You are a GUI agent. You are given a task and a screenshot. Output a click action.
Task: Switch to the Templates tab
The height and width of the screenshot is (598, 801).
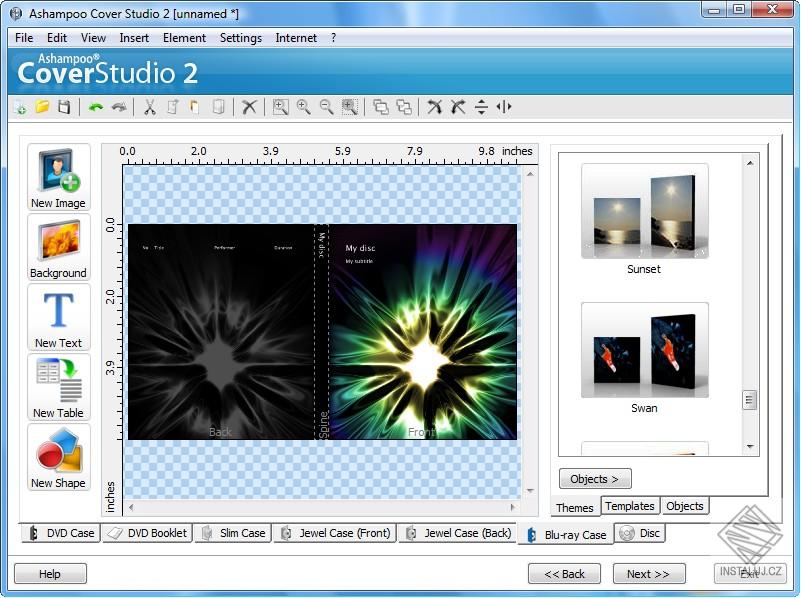630,506
